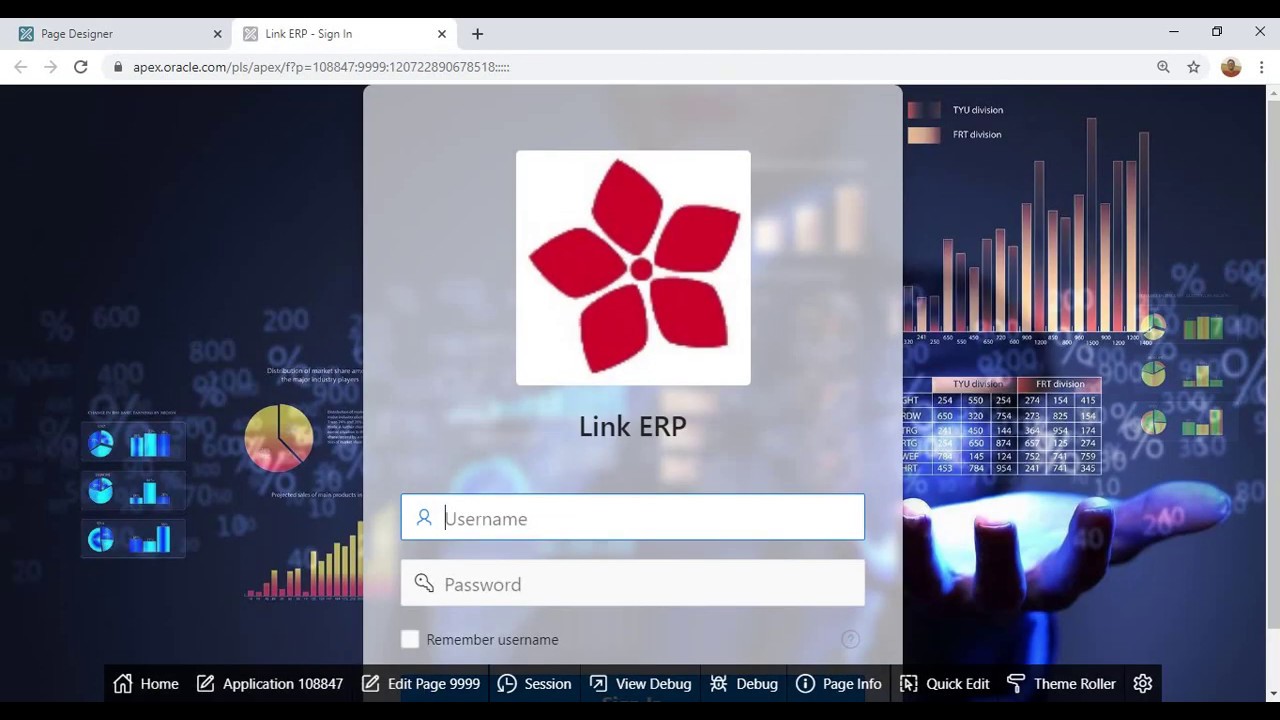Close the Page Designer tab
The width and height of the screenshot is (1280, 720).
click(217, 34)
